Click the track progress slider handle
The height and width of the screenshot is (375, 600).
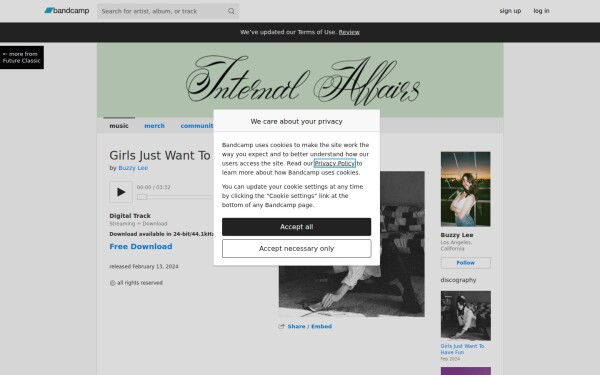pos(142,197)
